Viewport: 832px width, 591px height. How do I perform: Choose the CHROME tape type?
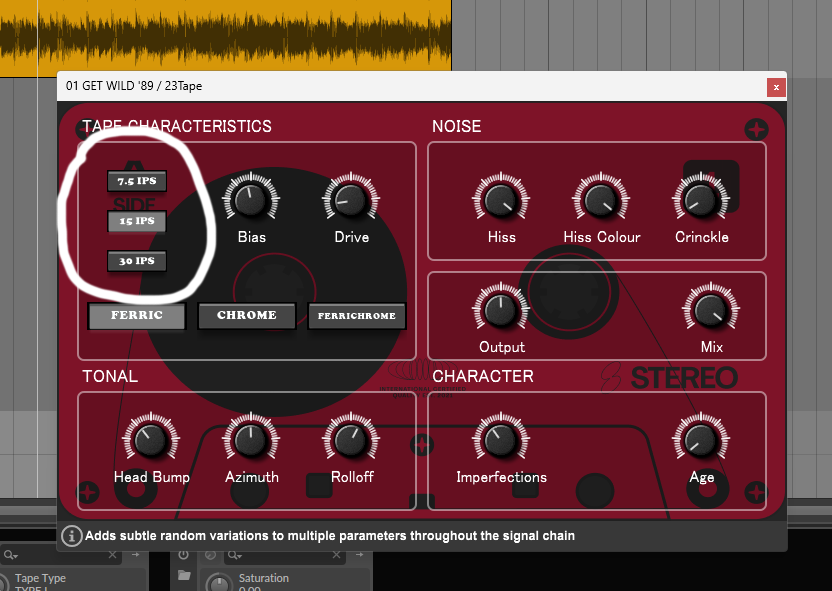tap(247, 316)
